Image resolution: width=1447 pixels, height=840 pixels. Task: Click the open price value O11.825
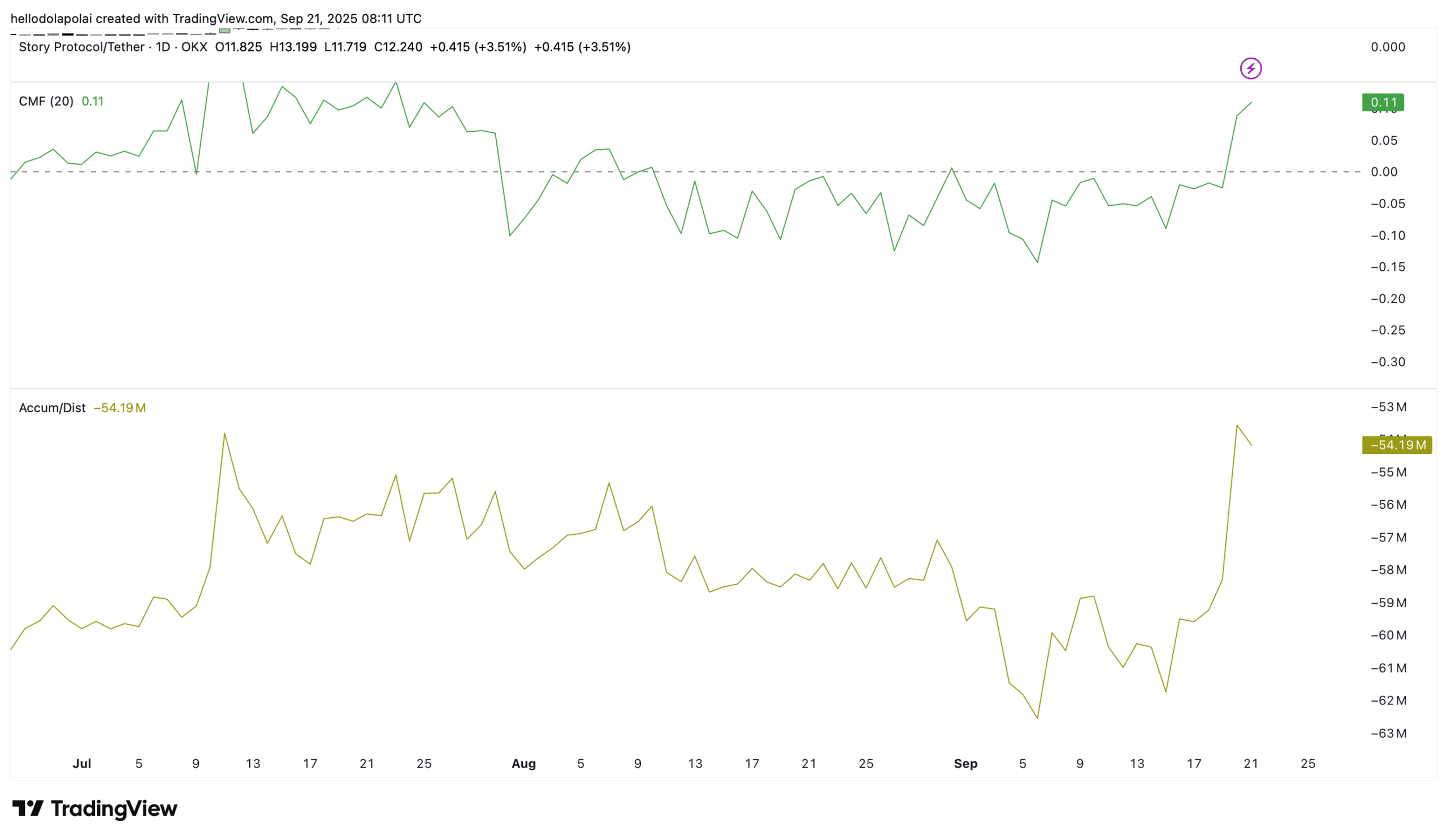point(239,47)
